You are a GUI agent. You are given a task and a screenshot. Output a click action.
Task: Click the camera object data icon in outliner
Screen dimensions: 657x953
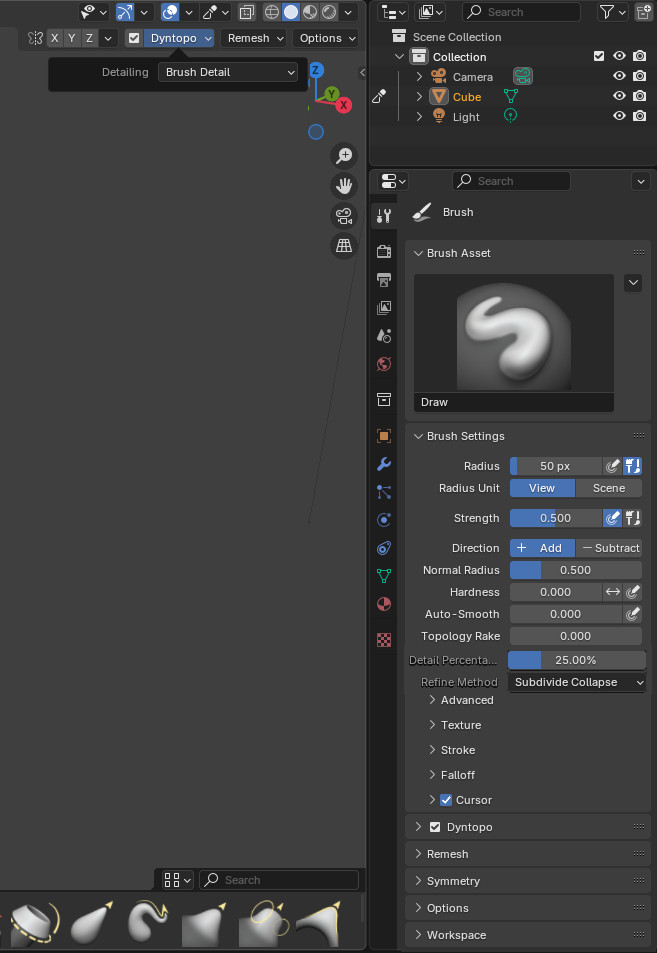pyautogui.click(x=523, y=77)
